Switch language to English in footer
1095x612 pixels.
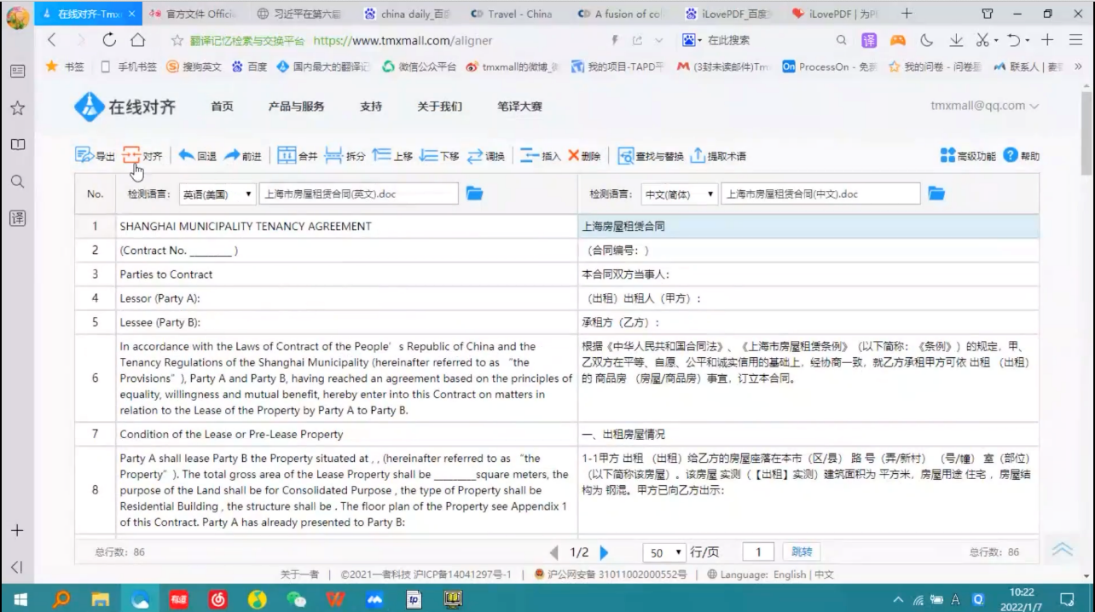789,575
